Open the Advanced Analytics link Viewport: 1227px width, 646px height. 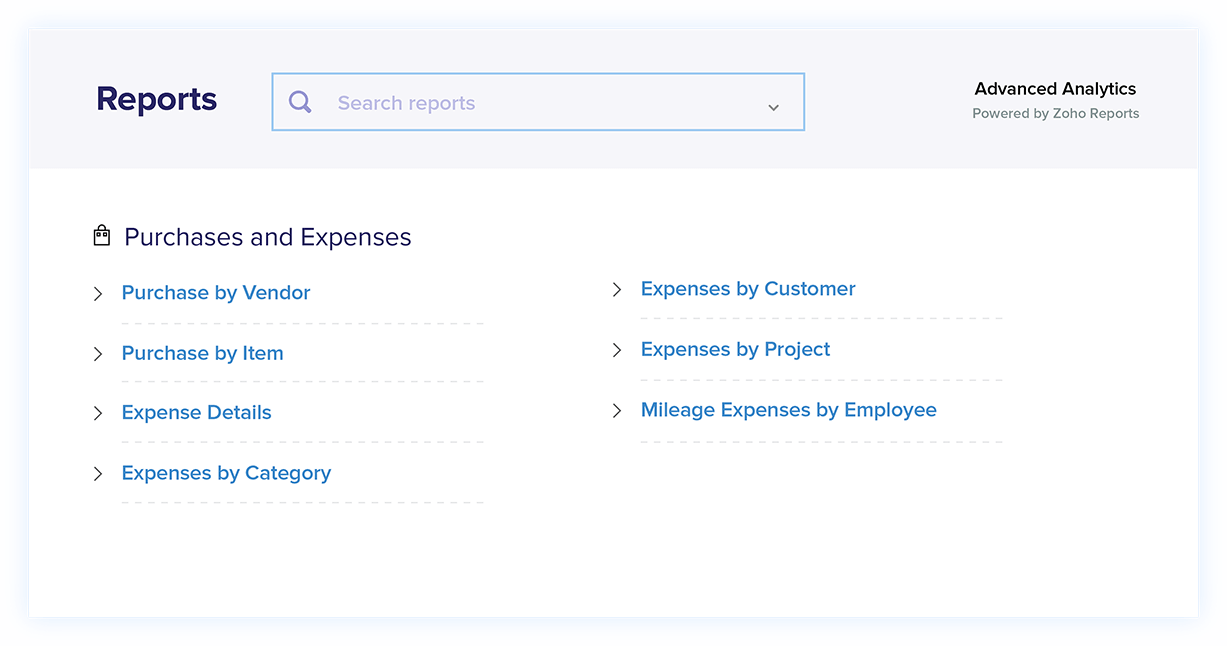click(1055, 89)
